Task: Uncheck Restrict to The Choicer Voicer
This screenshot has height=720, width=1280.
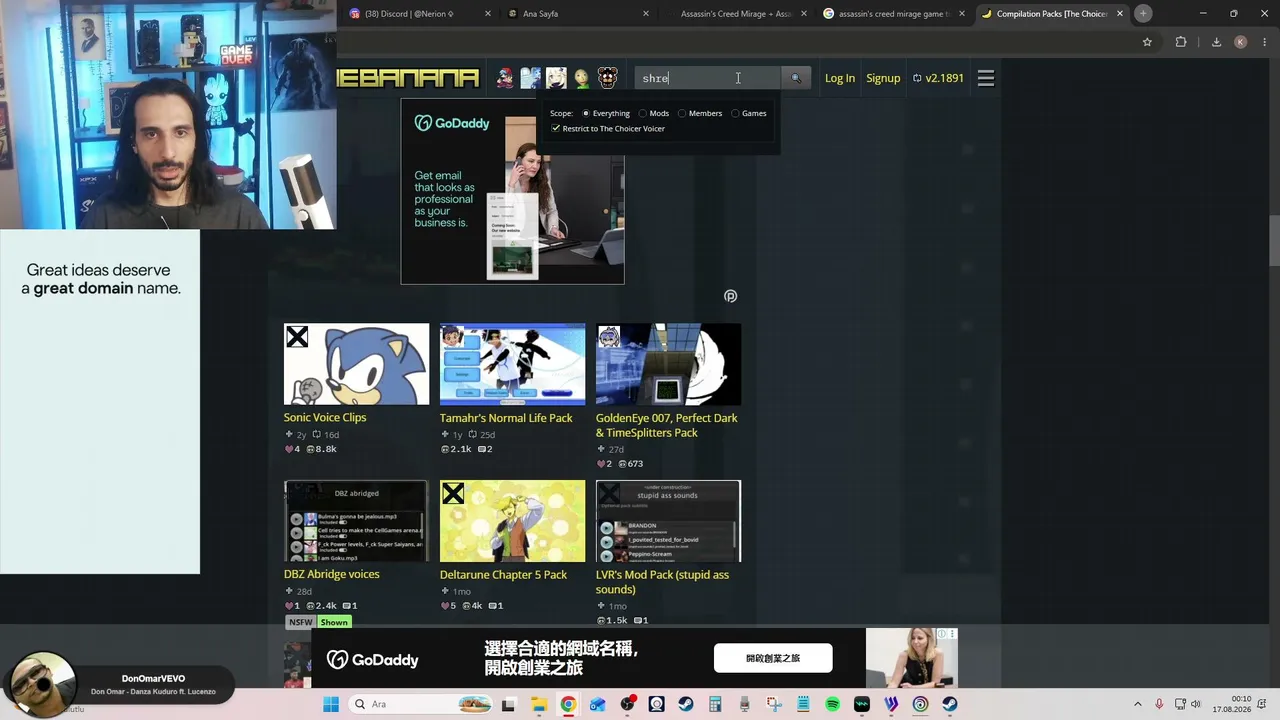Action: [x=556, y=128]
